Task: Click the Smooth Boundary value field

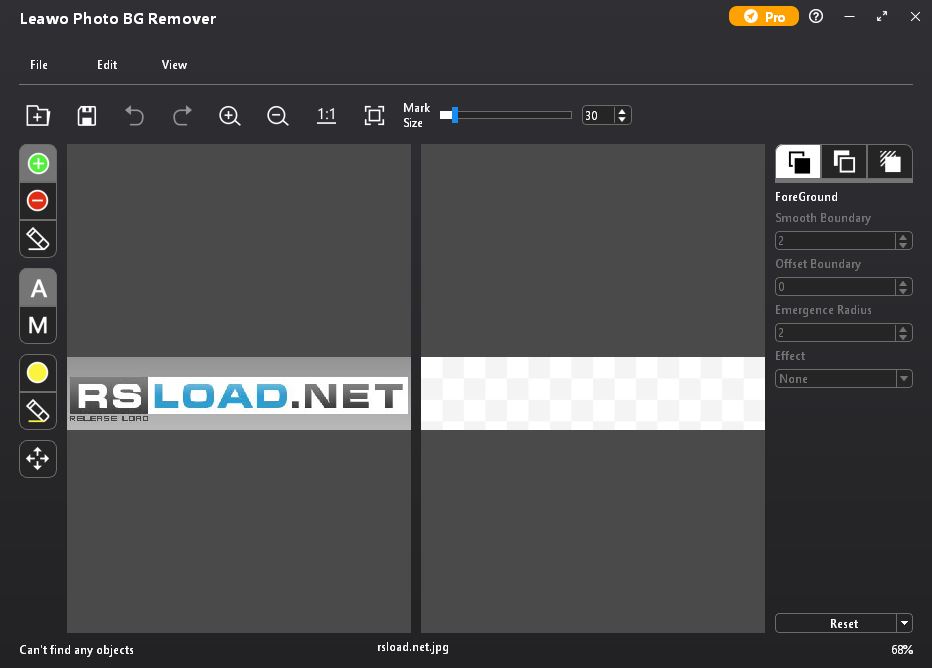Action: (835, 241)
